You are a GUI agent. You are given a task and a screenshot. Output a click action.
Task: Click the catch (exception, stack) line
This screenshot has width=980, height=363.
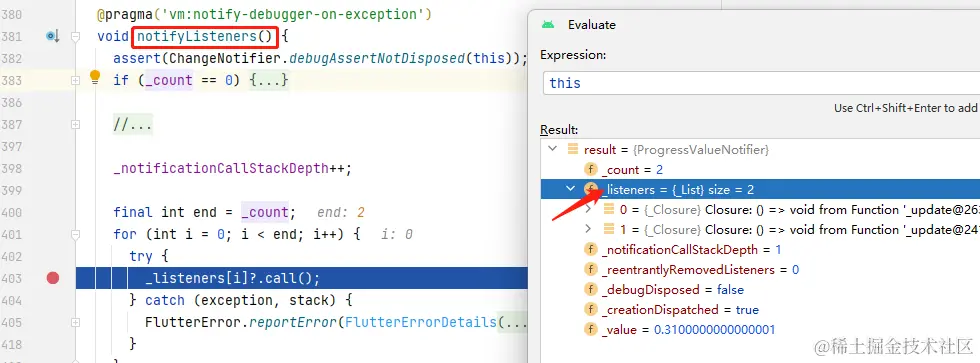pos(241,300)
